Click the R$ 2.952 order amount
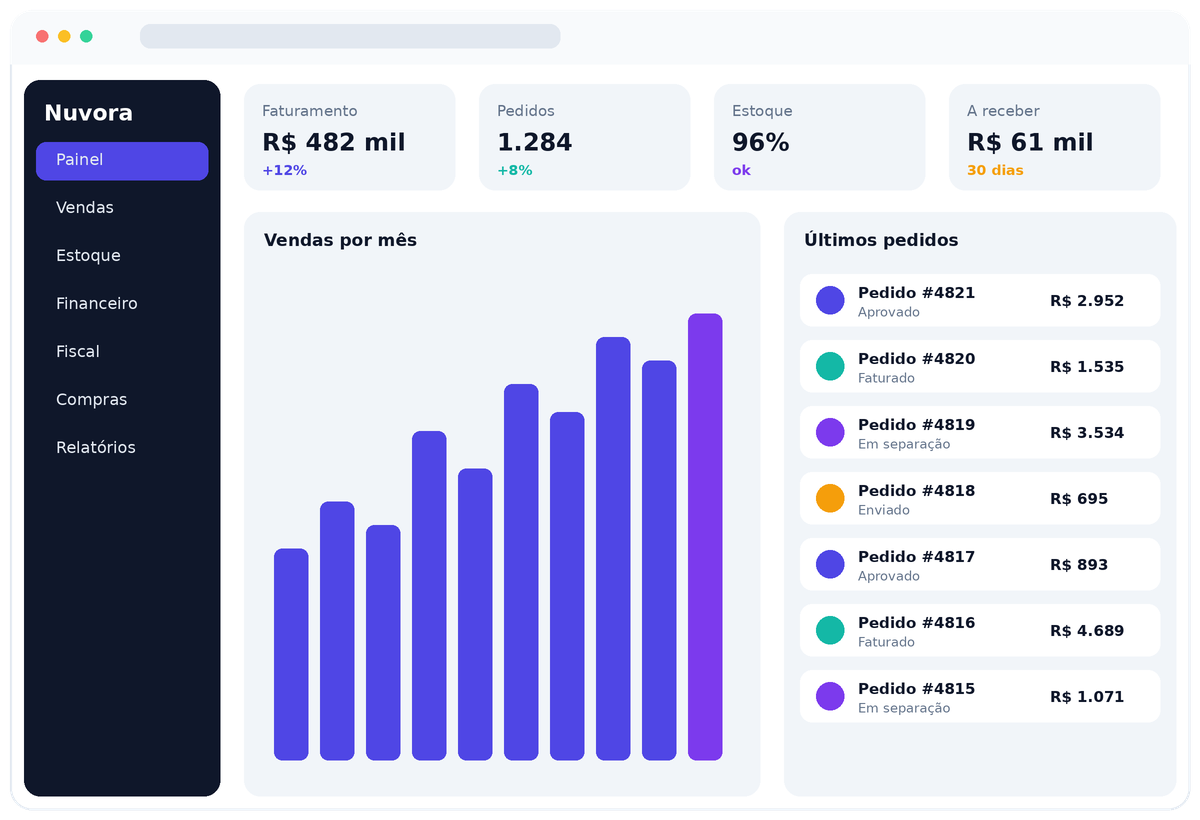The height and width of the screenshot is (820, 1200). pos(1087,301)
